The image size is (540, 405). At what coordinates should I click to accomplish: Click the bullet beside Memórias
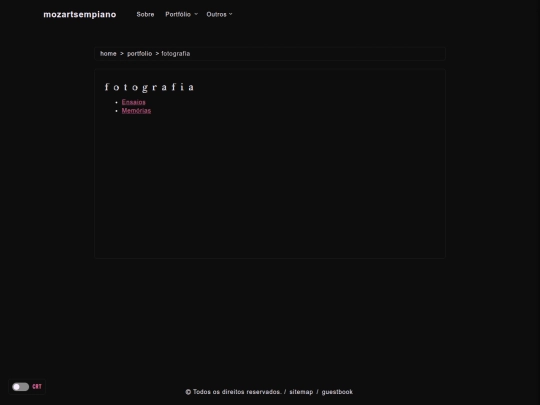[116, 111]
